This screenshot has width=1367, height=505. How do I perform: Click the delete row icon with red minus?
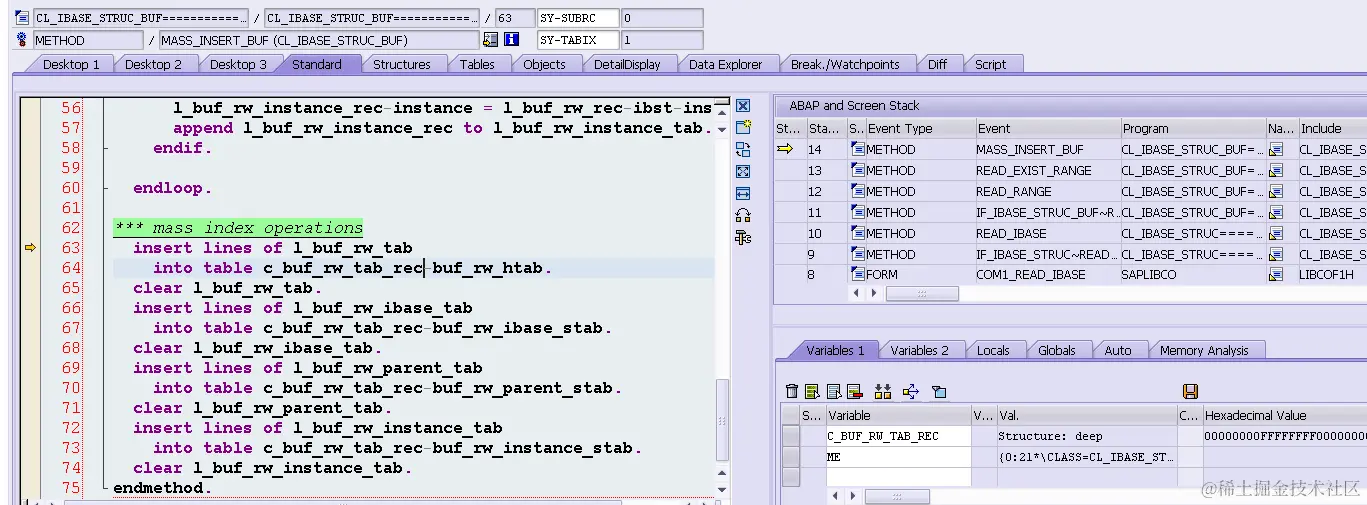pos(854,391)
